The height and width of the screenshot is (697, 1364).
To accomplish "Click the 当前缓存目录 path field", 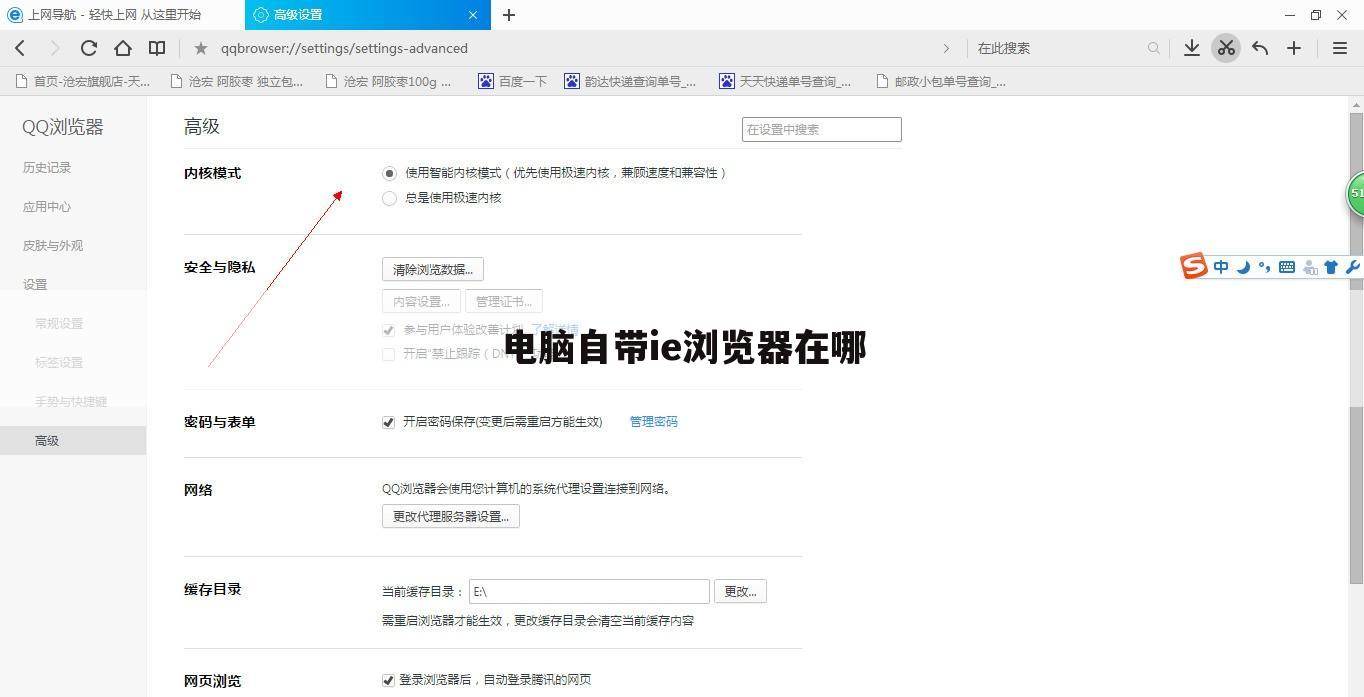I will [589, 591].
